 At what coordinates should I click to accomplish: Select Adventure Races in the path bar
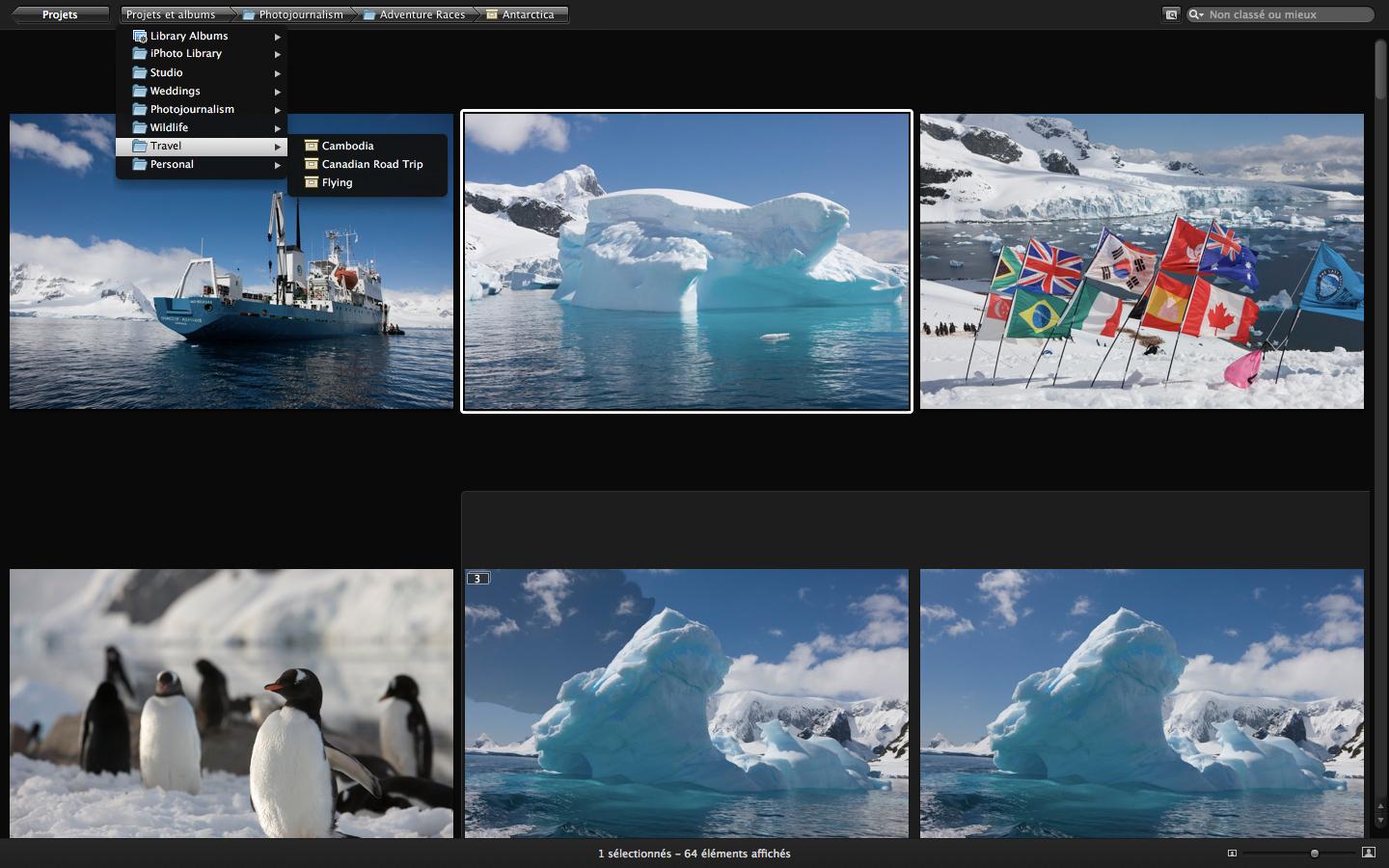click(422, 14)
